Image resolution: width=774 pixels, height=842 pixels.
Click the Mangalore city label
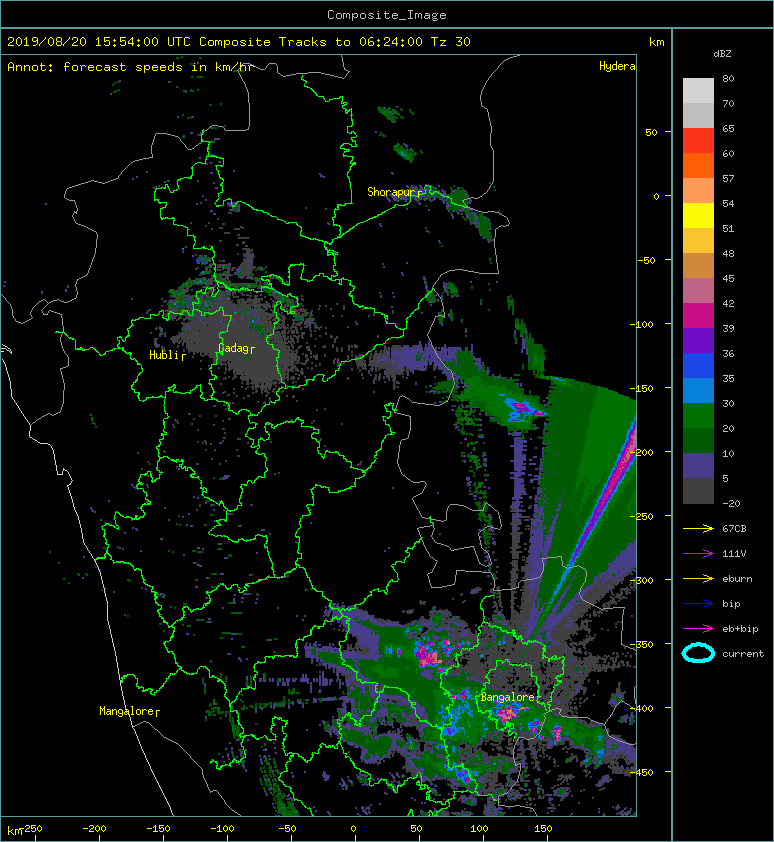pos(126,711)
